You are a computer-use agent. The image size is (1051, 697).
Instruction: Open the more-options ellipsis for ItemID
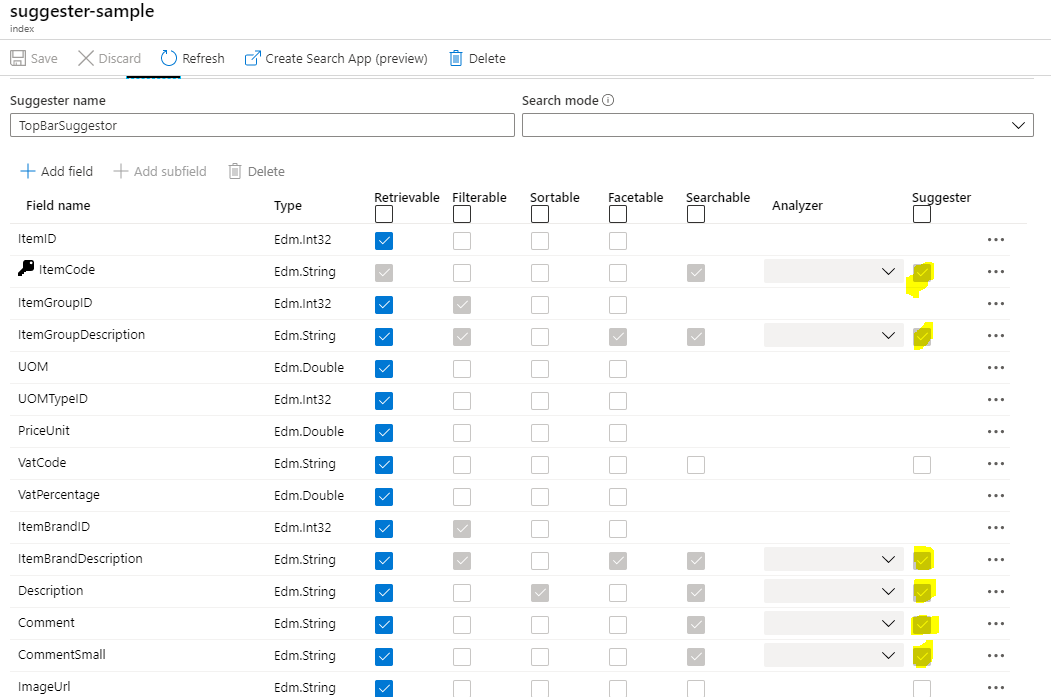click(996, 239)
